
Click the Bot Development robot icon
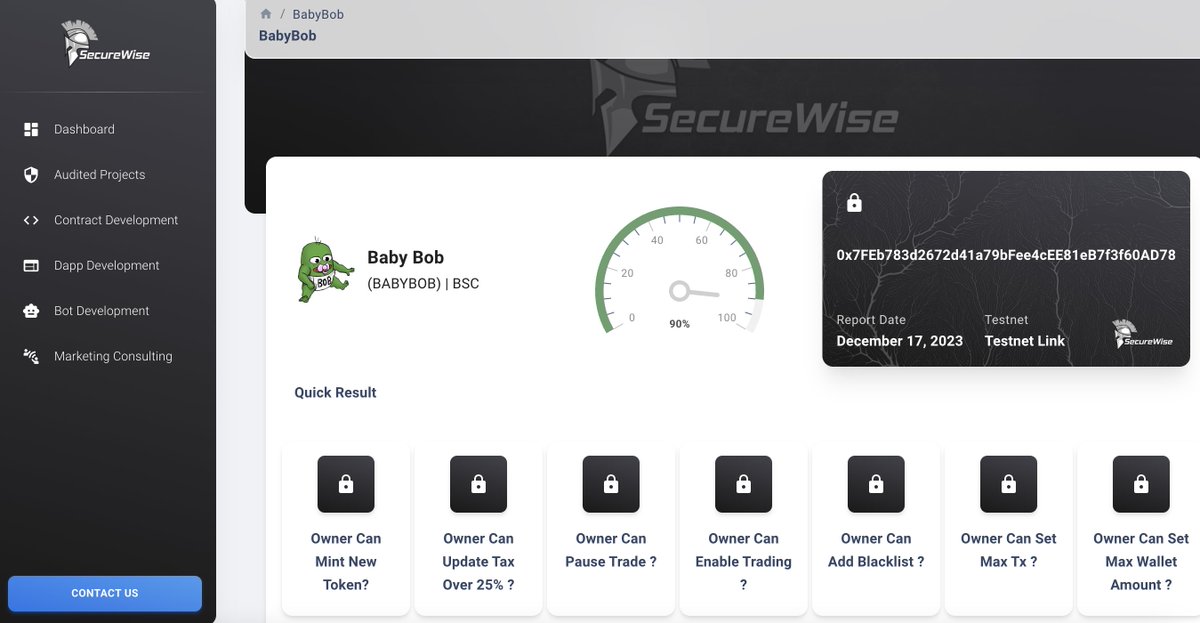pos(31,311)
